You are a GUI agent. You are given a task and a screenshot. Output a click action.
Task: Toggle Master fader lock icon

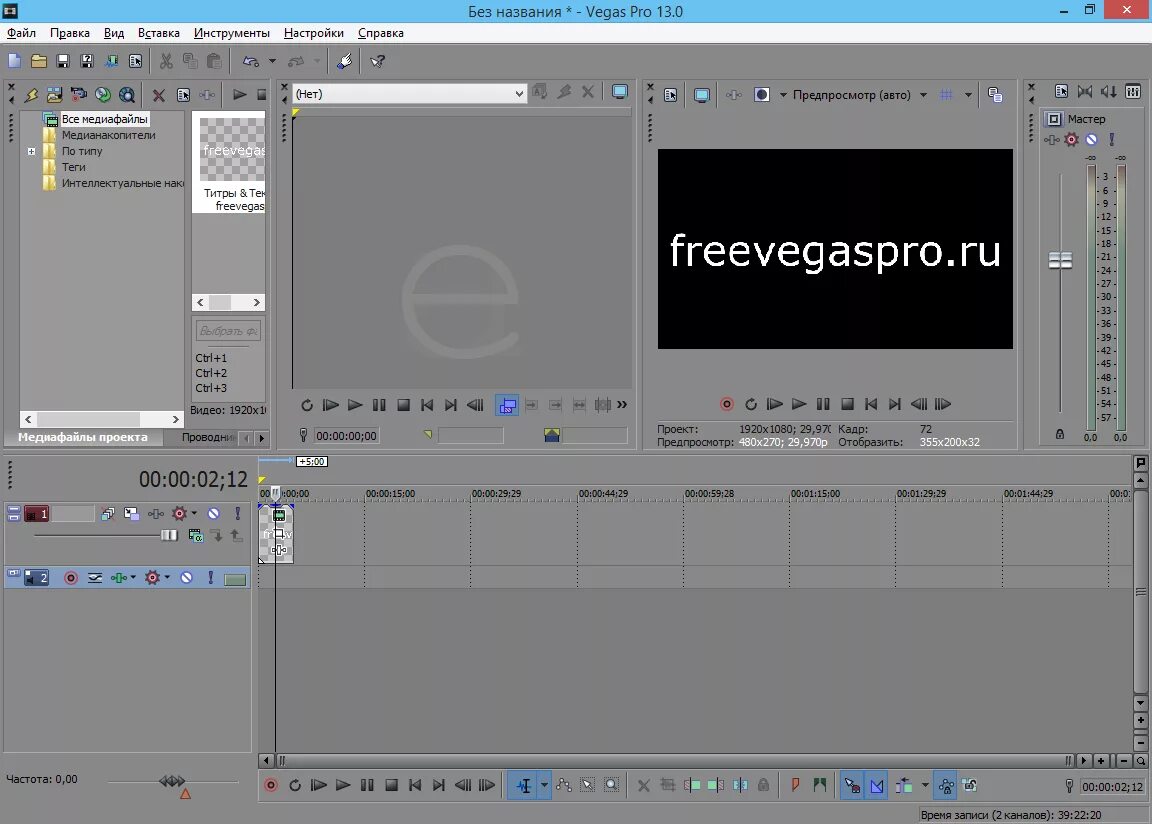[1059, 434]
